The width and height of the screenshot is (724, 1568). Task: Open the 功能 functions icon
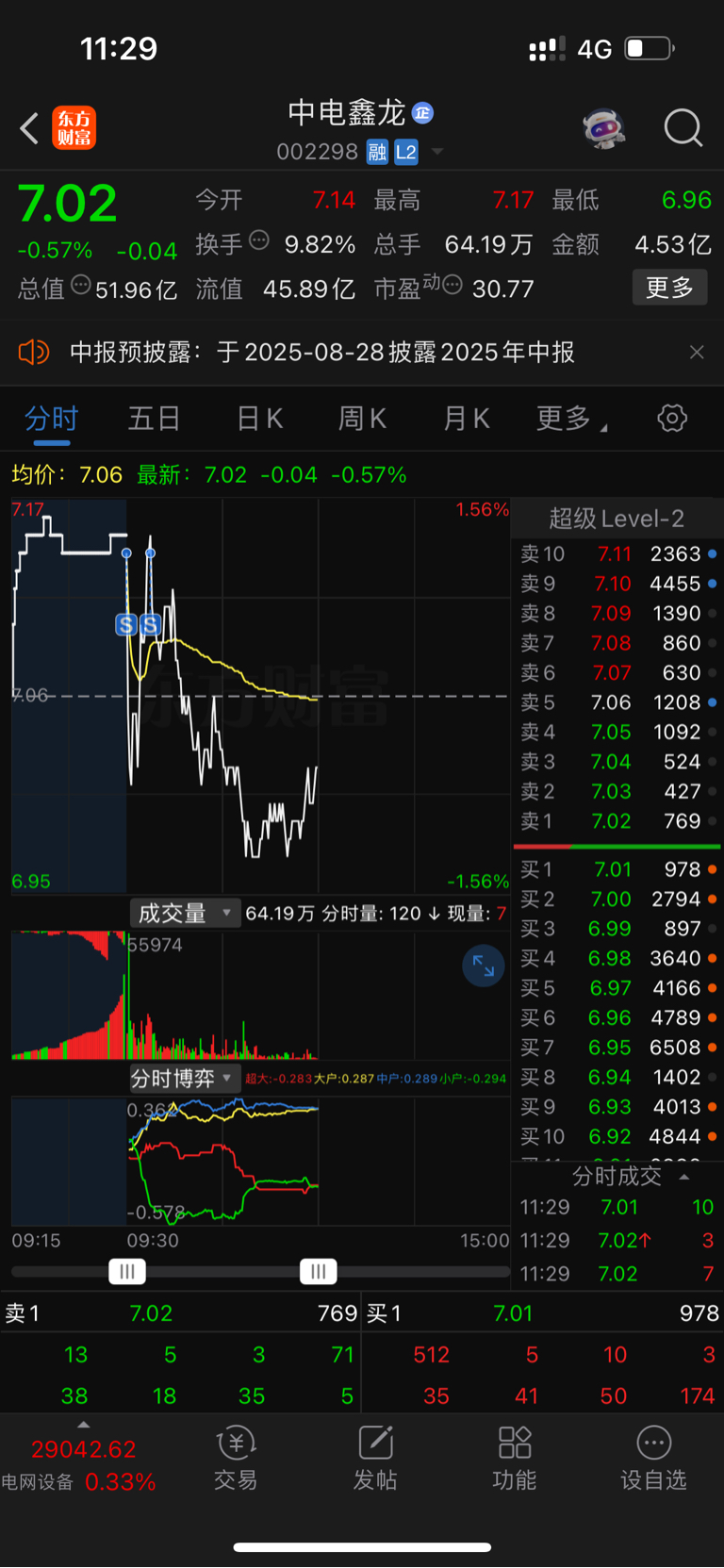pyautogui.click(x=515, y=1458)
